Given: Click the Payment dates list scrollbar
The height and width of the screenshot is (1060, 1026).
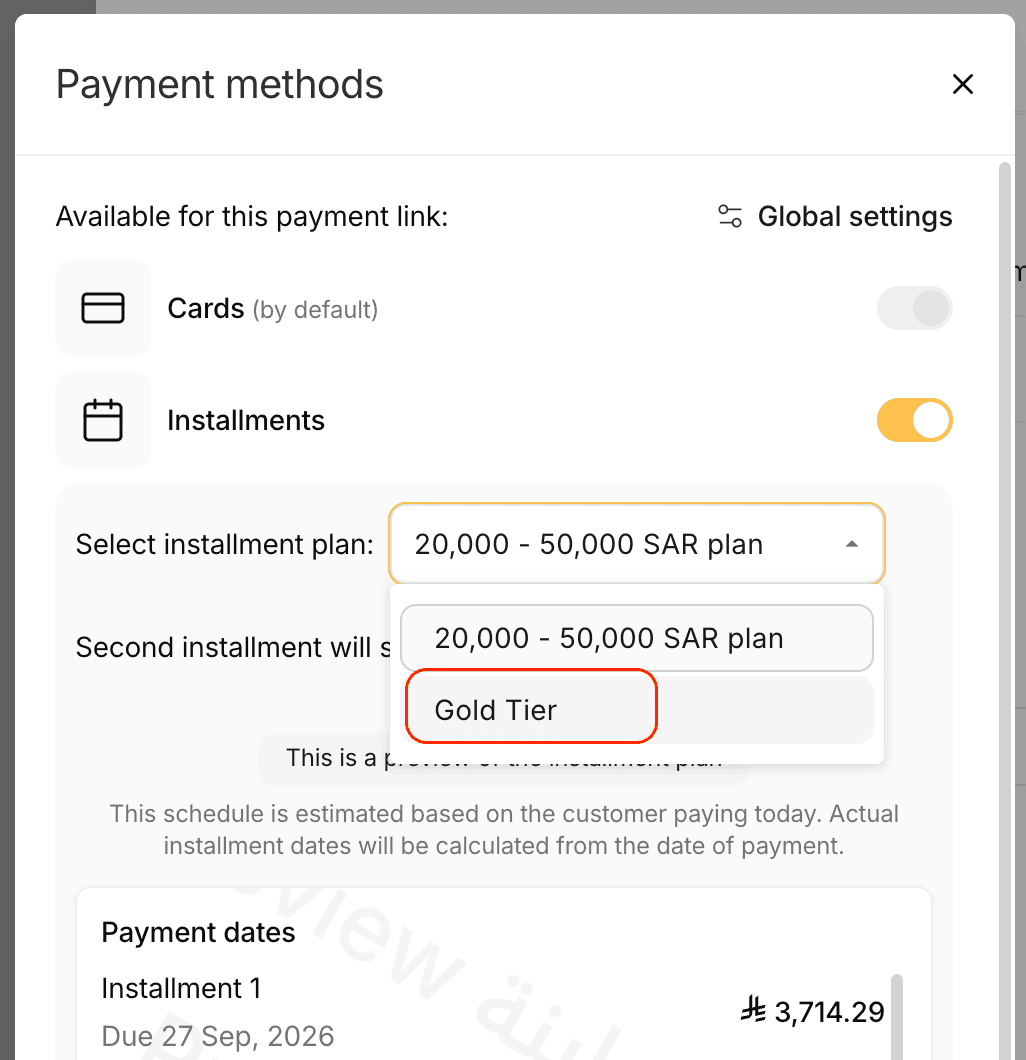Looking at the screenshot, I should click(897, 1017).
